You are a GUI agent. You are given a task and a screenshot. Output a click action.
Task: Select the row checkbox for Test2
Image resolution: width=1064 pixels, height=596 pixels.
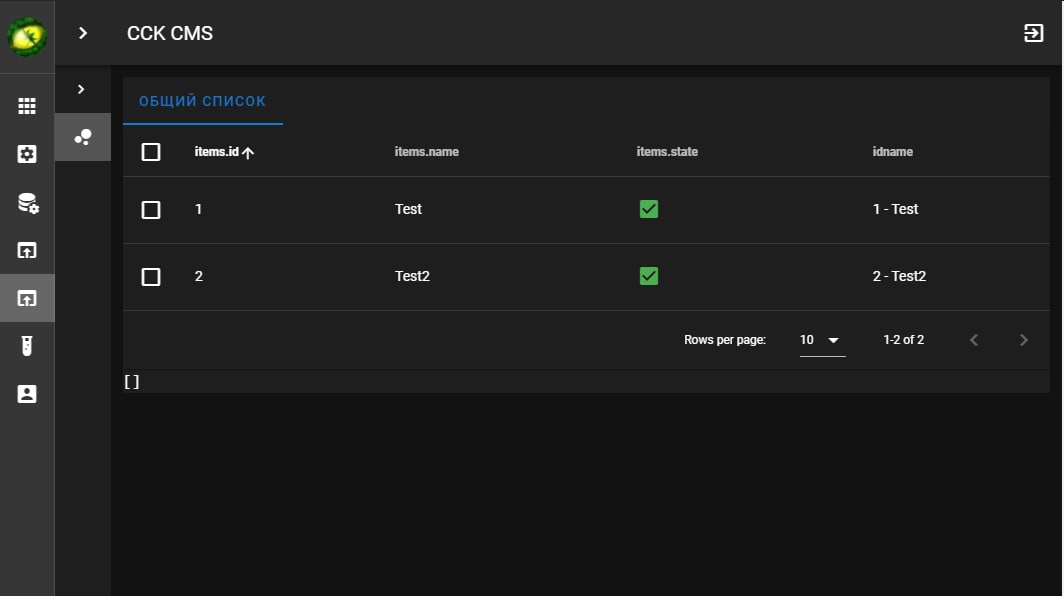coord(151,277)
